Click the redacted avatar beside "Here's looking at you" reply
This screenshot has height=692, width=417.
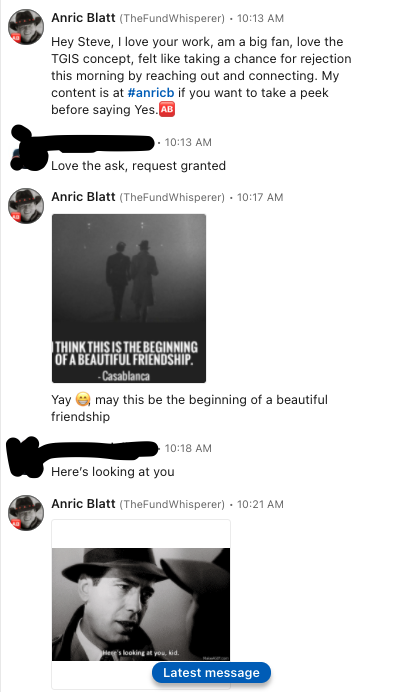point(26,457)
